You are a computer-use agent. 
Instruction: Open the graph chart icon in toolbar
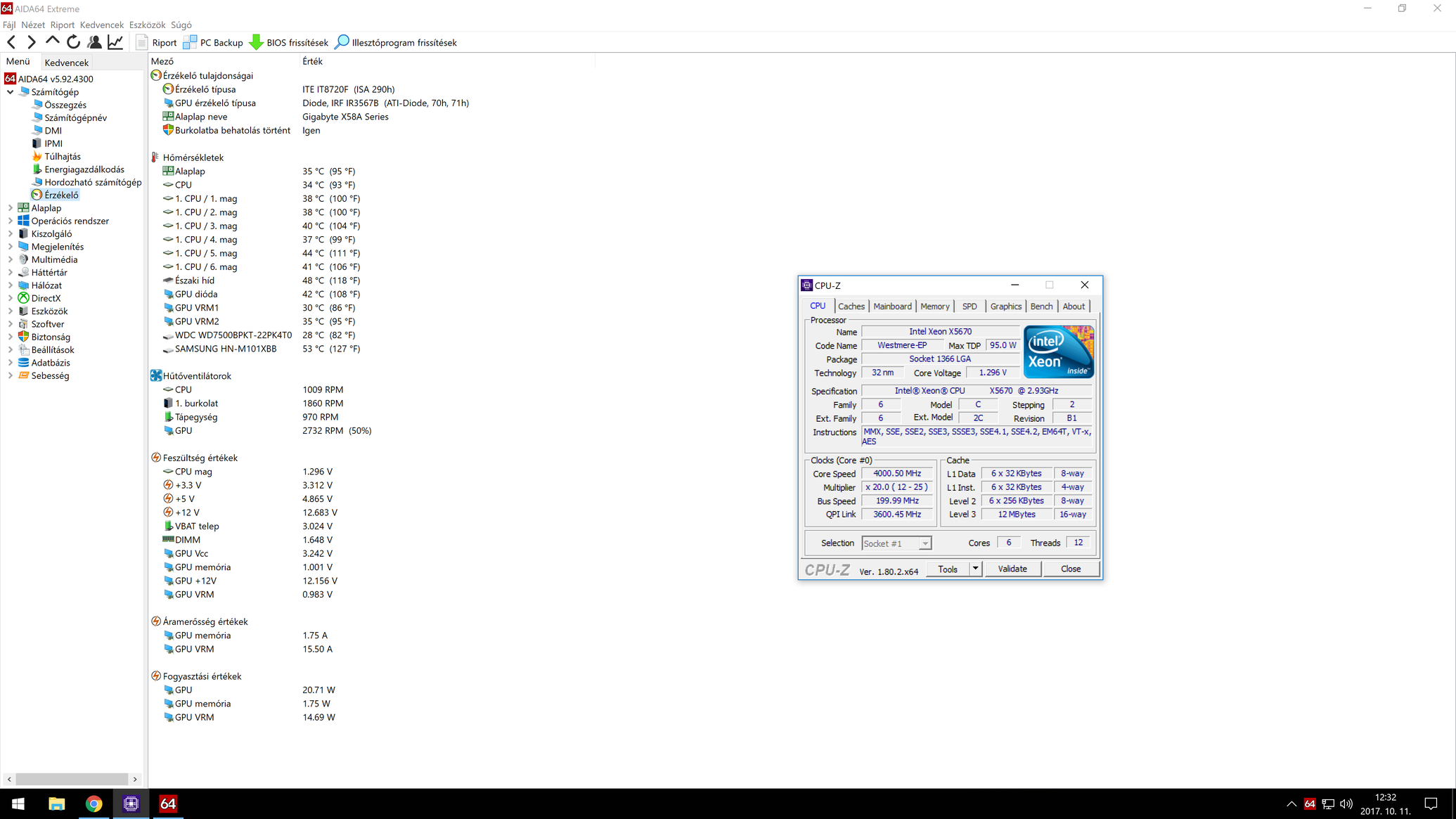[x=115, y=42]
